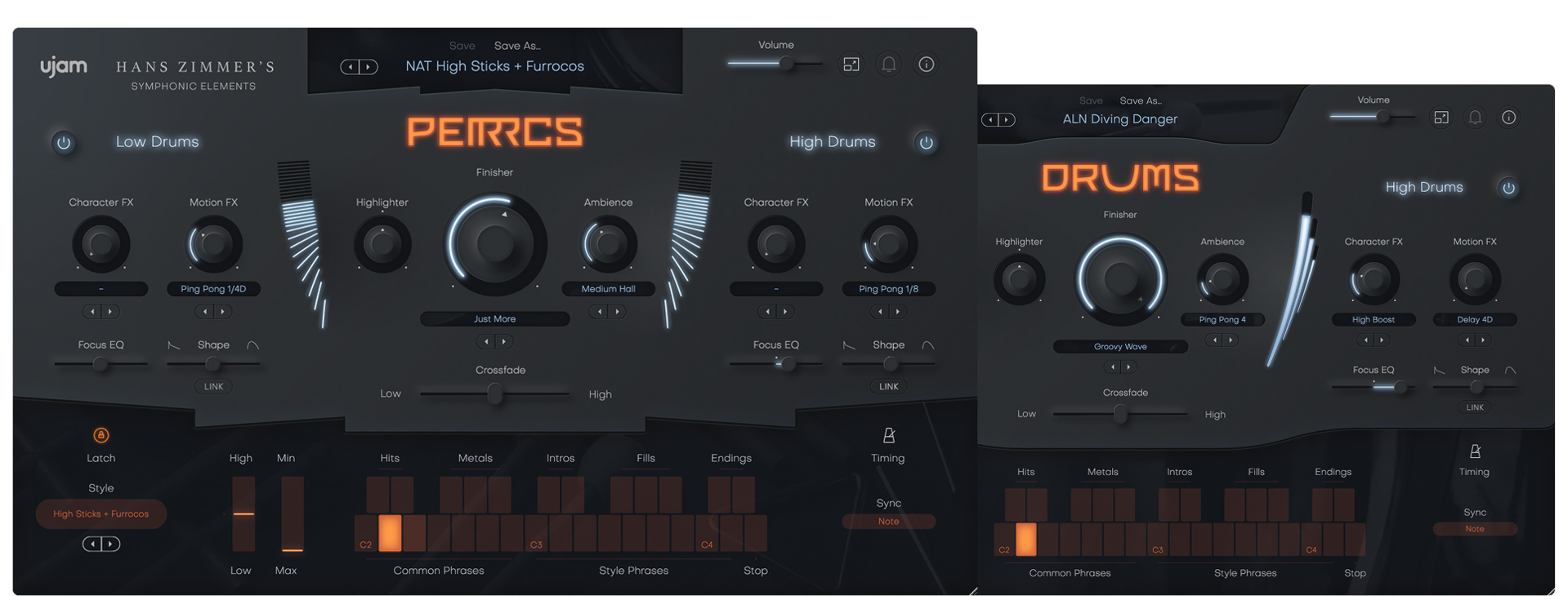Image resolution: width=1568 pixels, height=596 pixels.
Task: Click the Intros label in PERCS
Action: (x=561, y=459)
